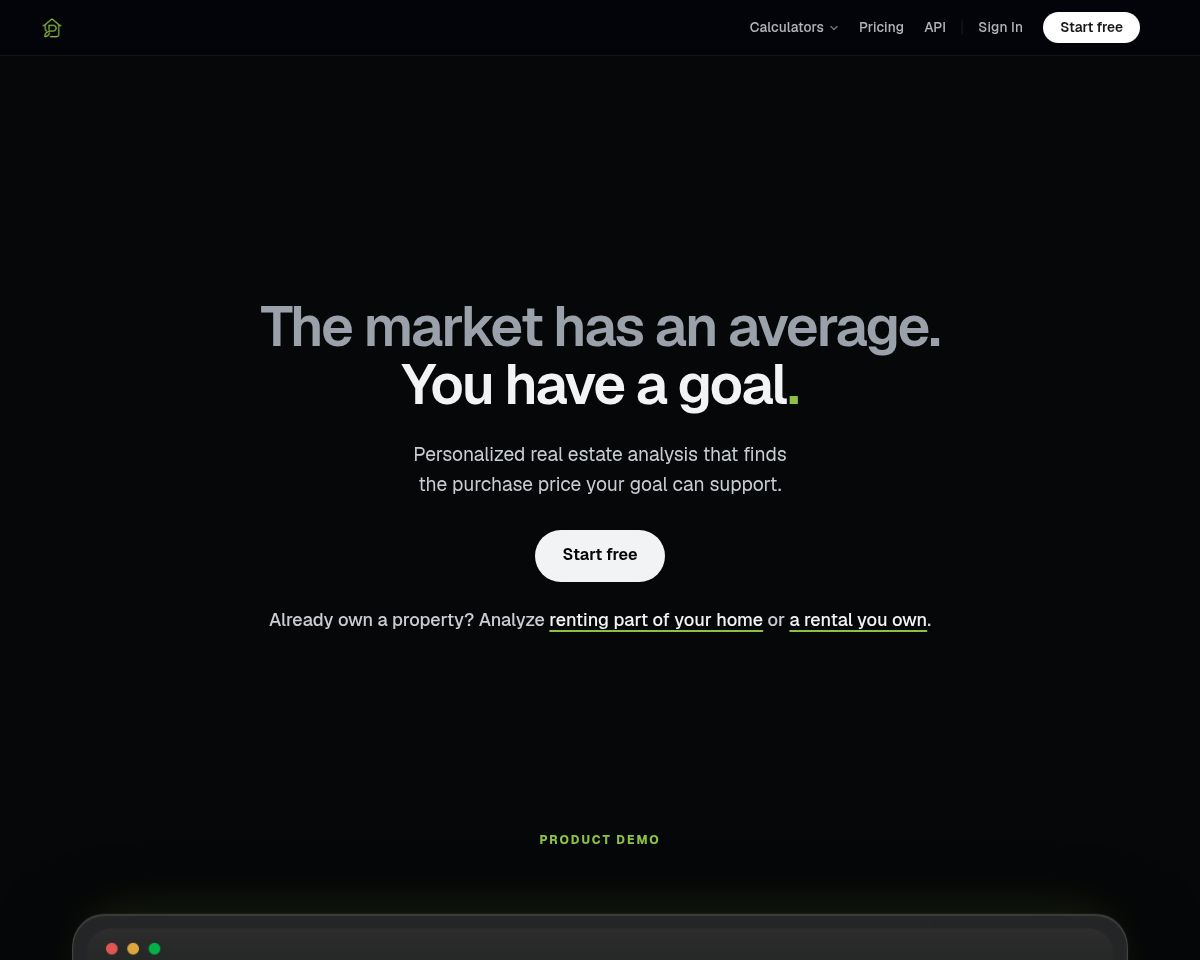Open the Pricing page

(x=881, y=28)
